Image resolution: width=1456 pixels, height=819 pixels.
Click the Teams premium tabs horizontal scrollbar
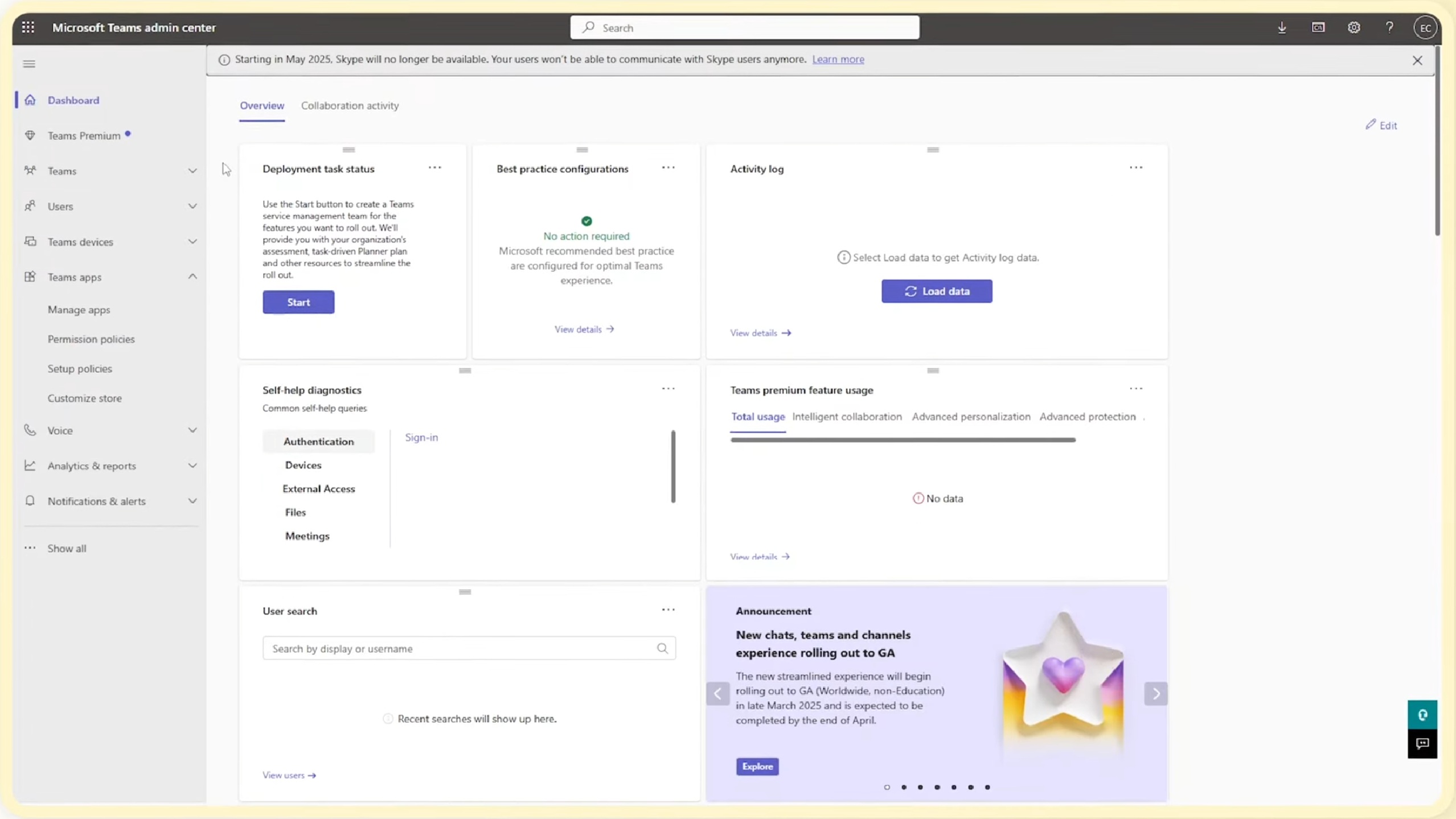click(903, 440)
